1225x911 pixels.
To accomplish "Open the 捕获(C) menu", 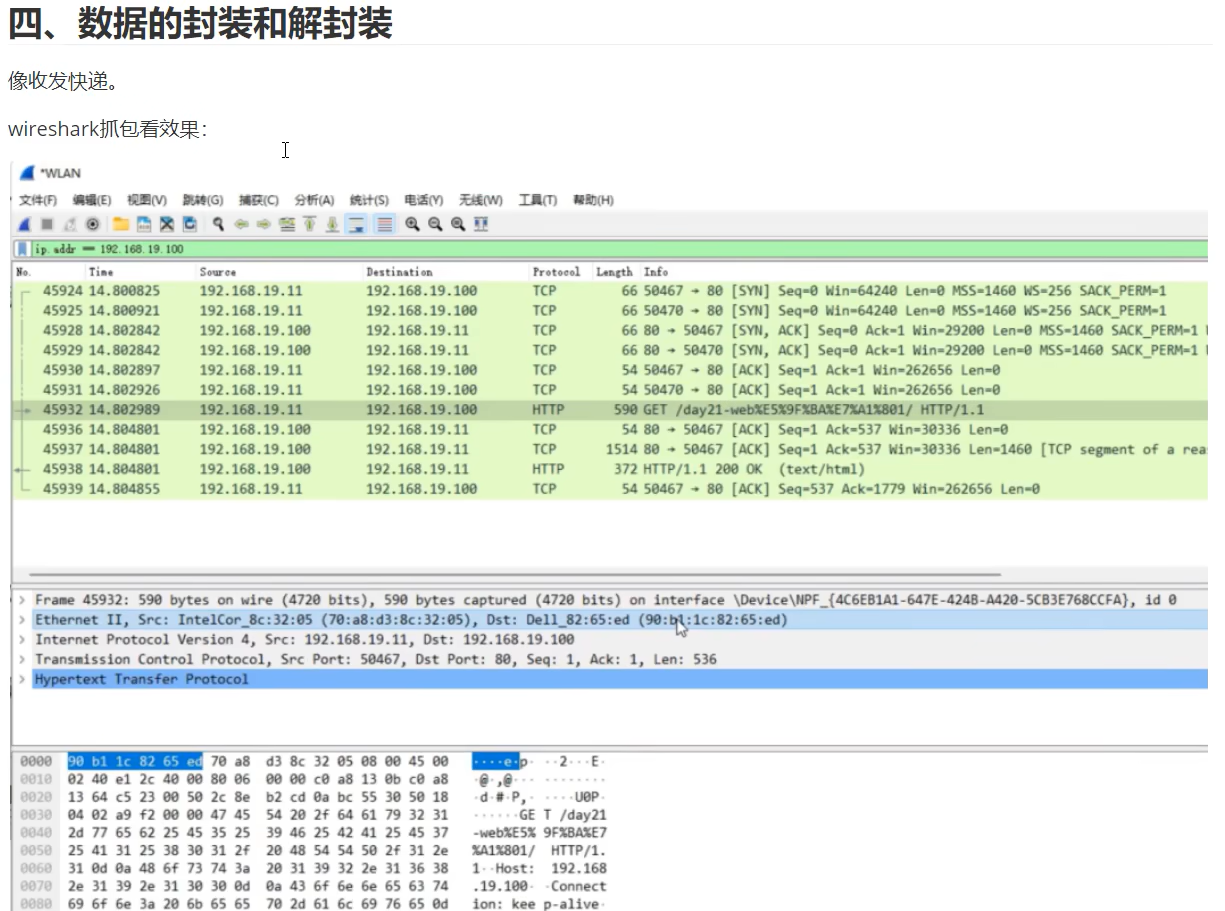I will tap(259, 200).
